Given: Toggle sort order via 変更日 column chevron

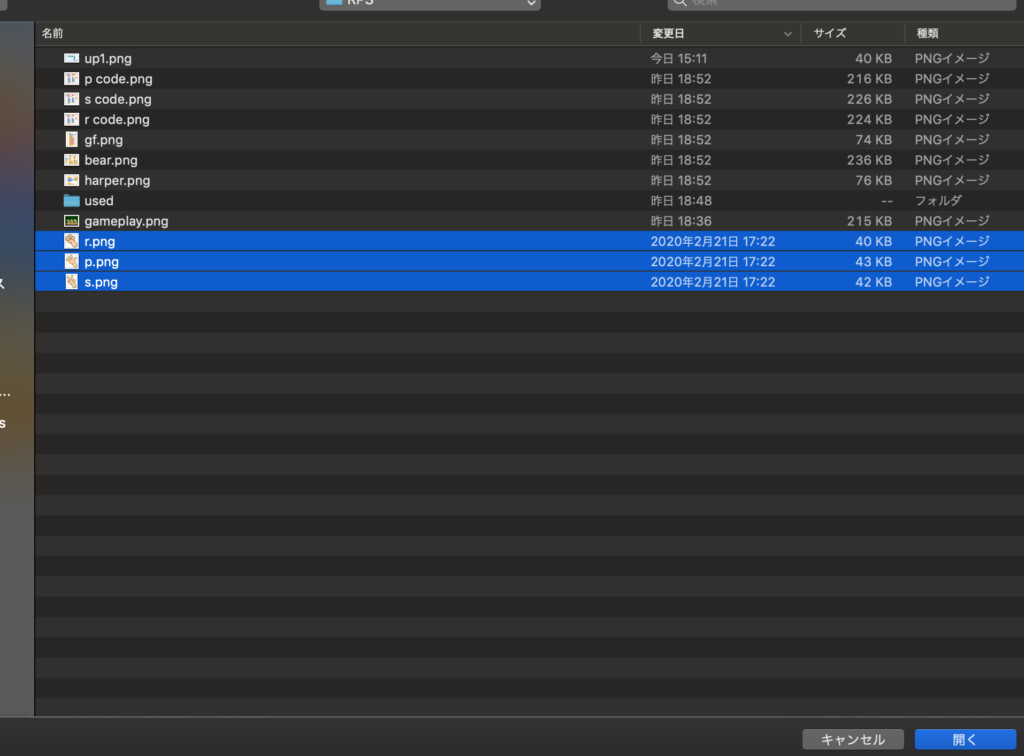Looking at the screenshot, I should click(x=789, y=34).
